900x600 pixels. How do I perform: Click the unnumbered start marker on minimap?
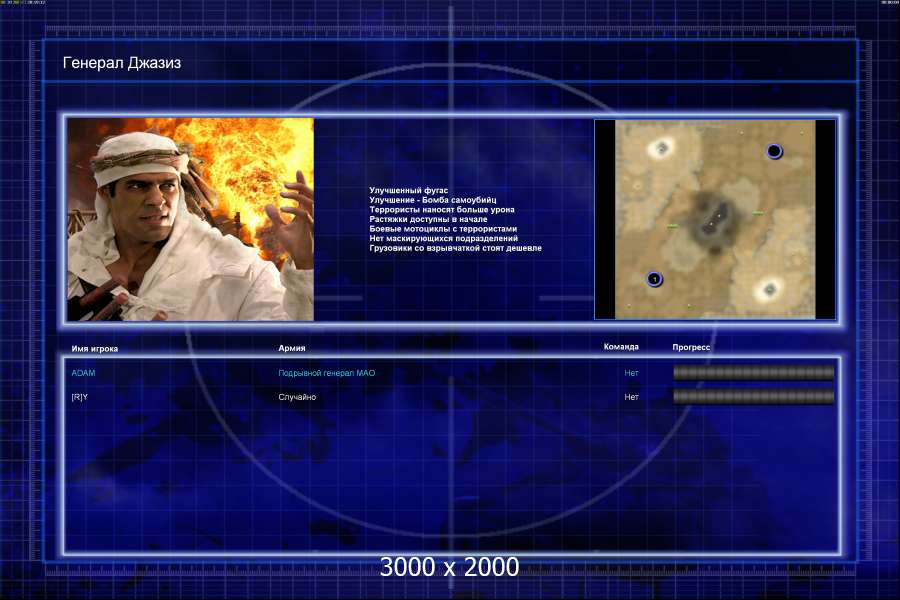[774, 151]
